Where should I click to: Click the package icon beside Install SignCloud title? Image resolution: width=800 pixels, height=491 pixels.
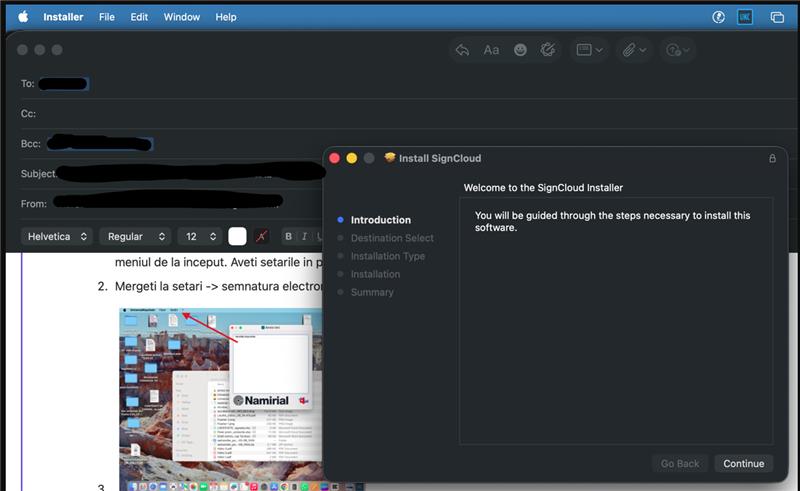pos(390,158)
